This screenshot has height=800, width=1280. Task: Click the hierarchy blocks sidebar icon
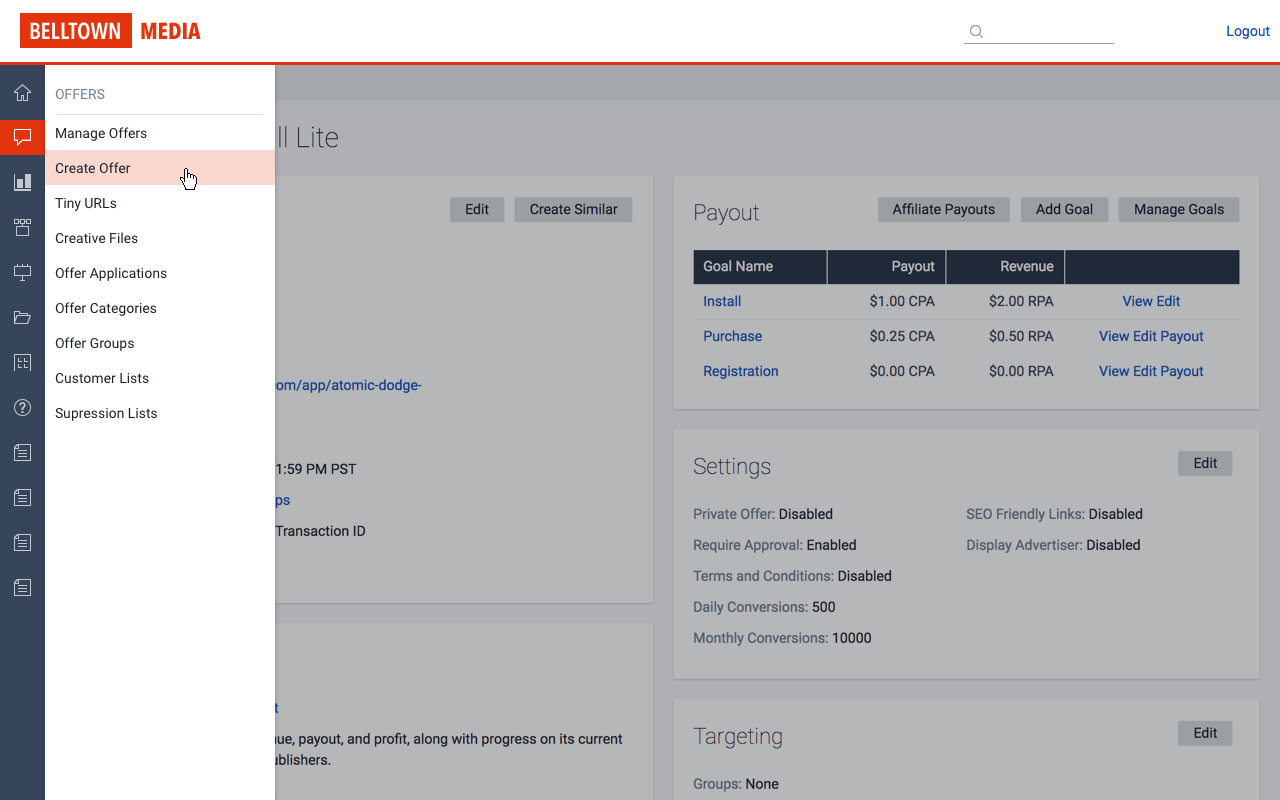point(22,227)
